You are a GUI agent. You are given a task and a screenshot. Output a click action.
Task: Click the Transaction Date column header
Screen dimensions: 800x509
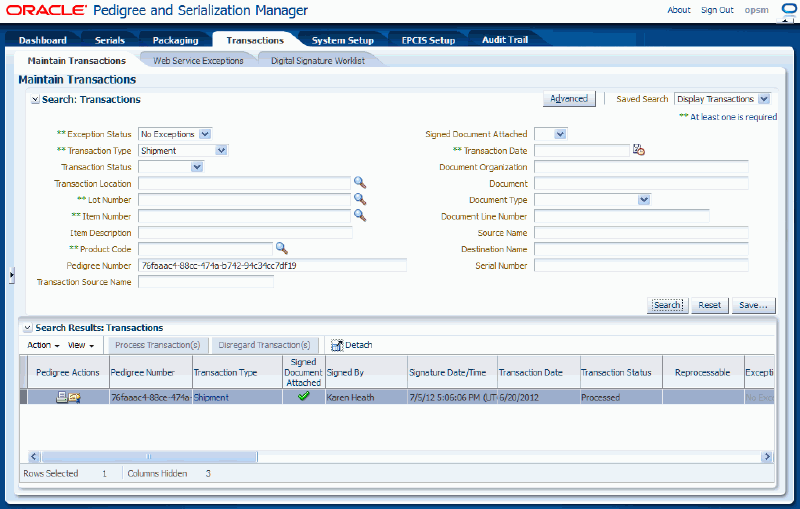coord(539,372)
